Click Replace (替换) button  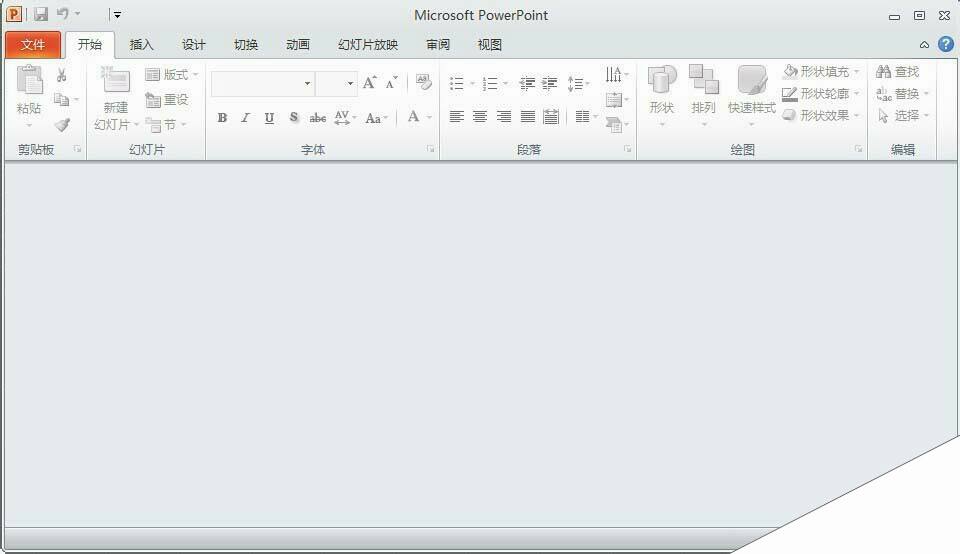(x=902, y=94)
